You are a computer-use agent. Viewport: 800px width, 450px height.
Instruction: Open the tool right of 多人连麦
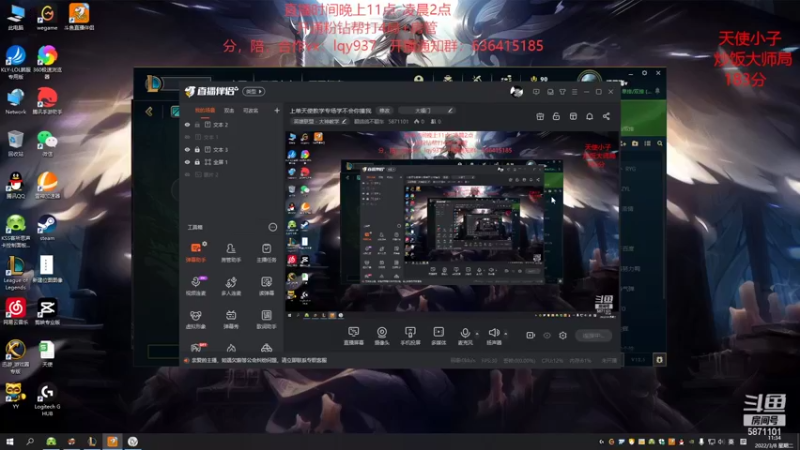pyautogui.click(x=266, y=286)
